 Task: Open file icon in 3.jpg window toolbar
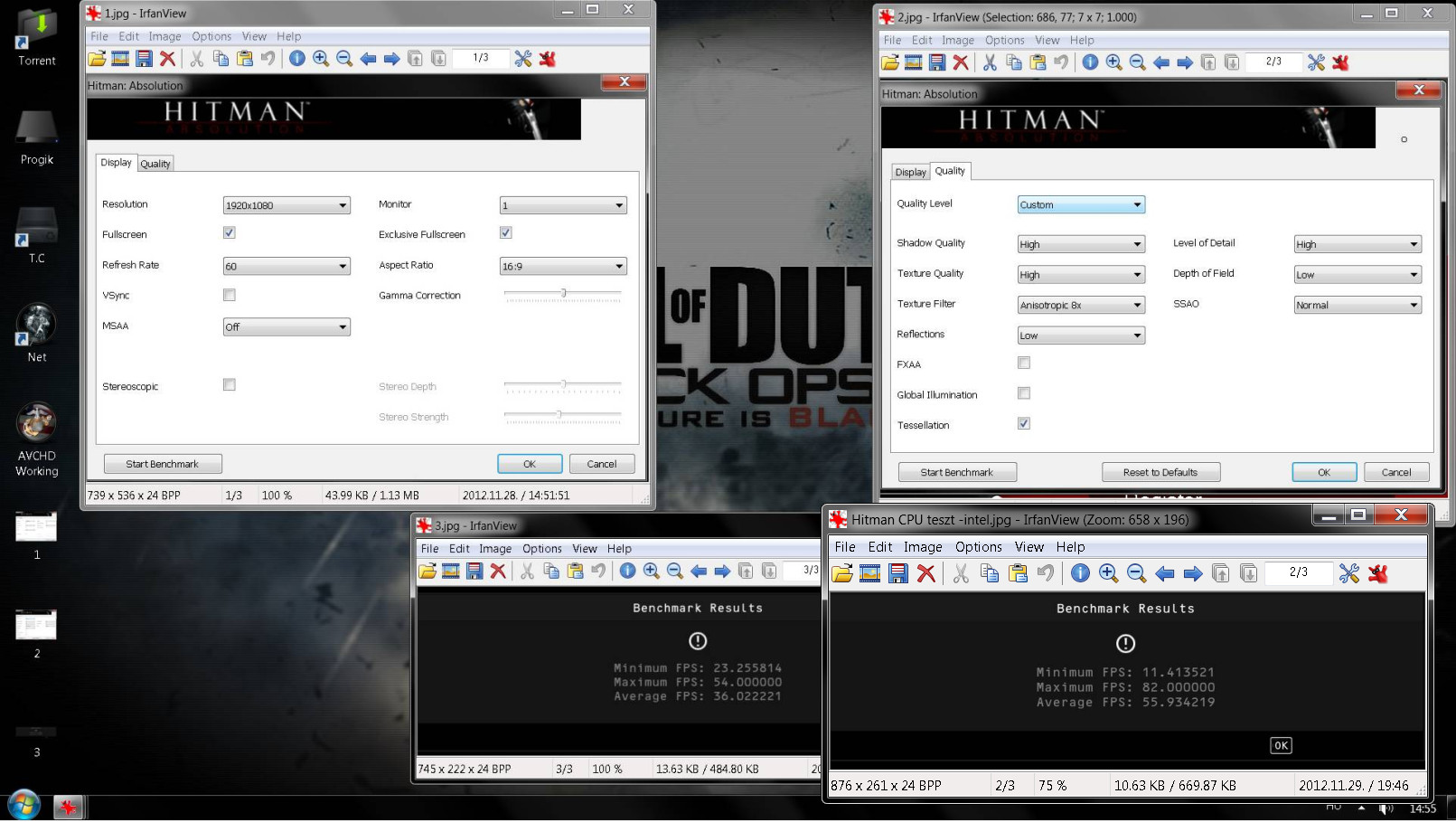[427, 571]
